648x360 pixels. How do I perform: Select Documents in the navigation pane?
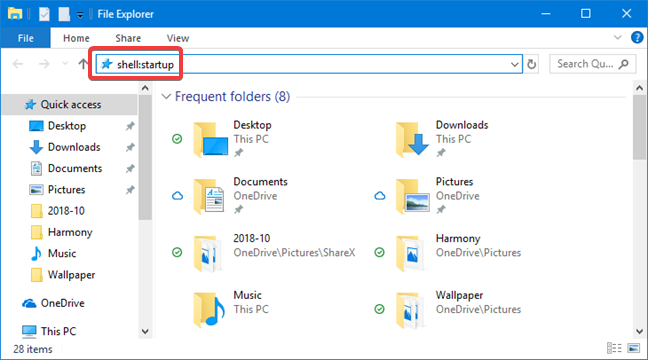[x=75, y=168]
